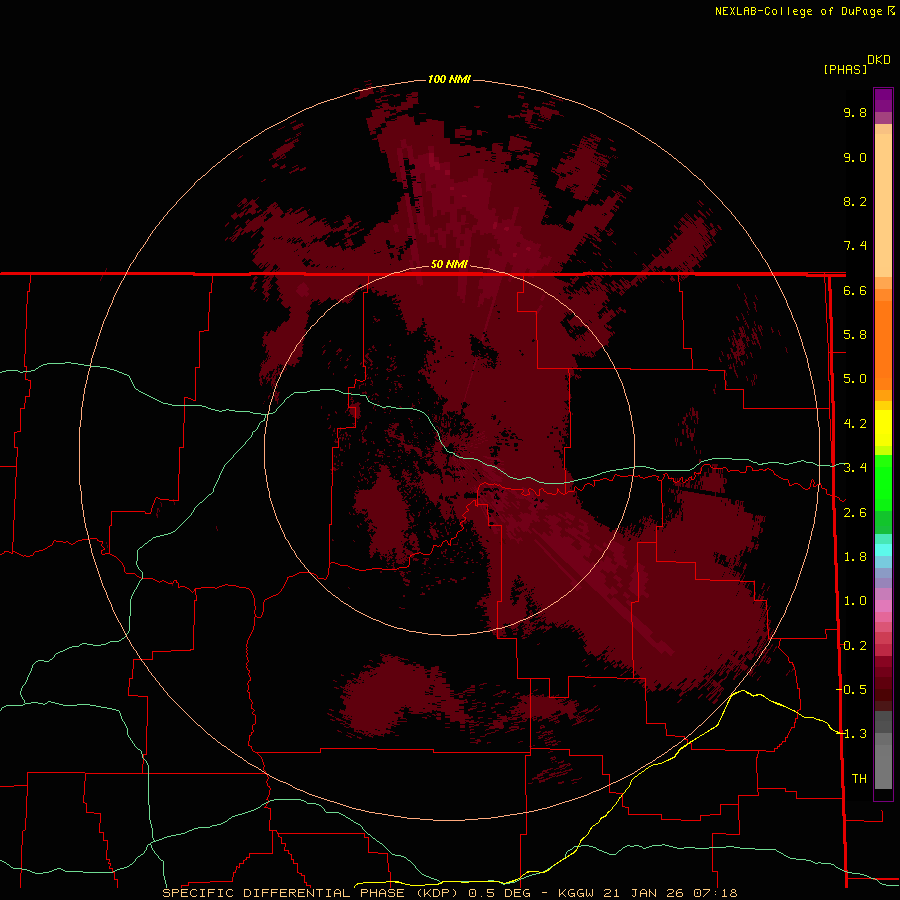Select the 5.8 scale value

(855, 335)
